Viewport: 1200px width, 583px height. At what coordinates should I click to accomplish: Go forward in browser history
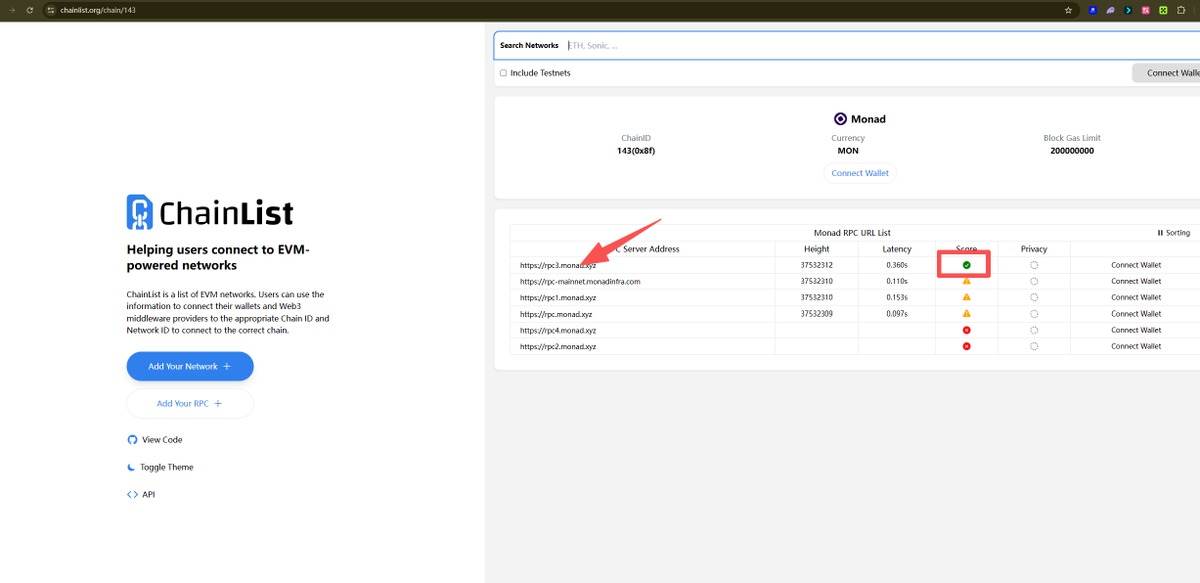point(10,10)
